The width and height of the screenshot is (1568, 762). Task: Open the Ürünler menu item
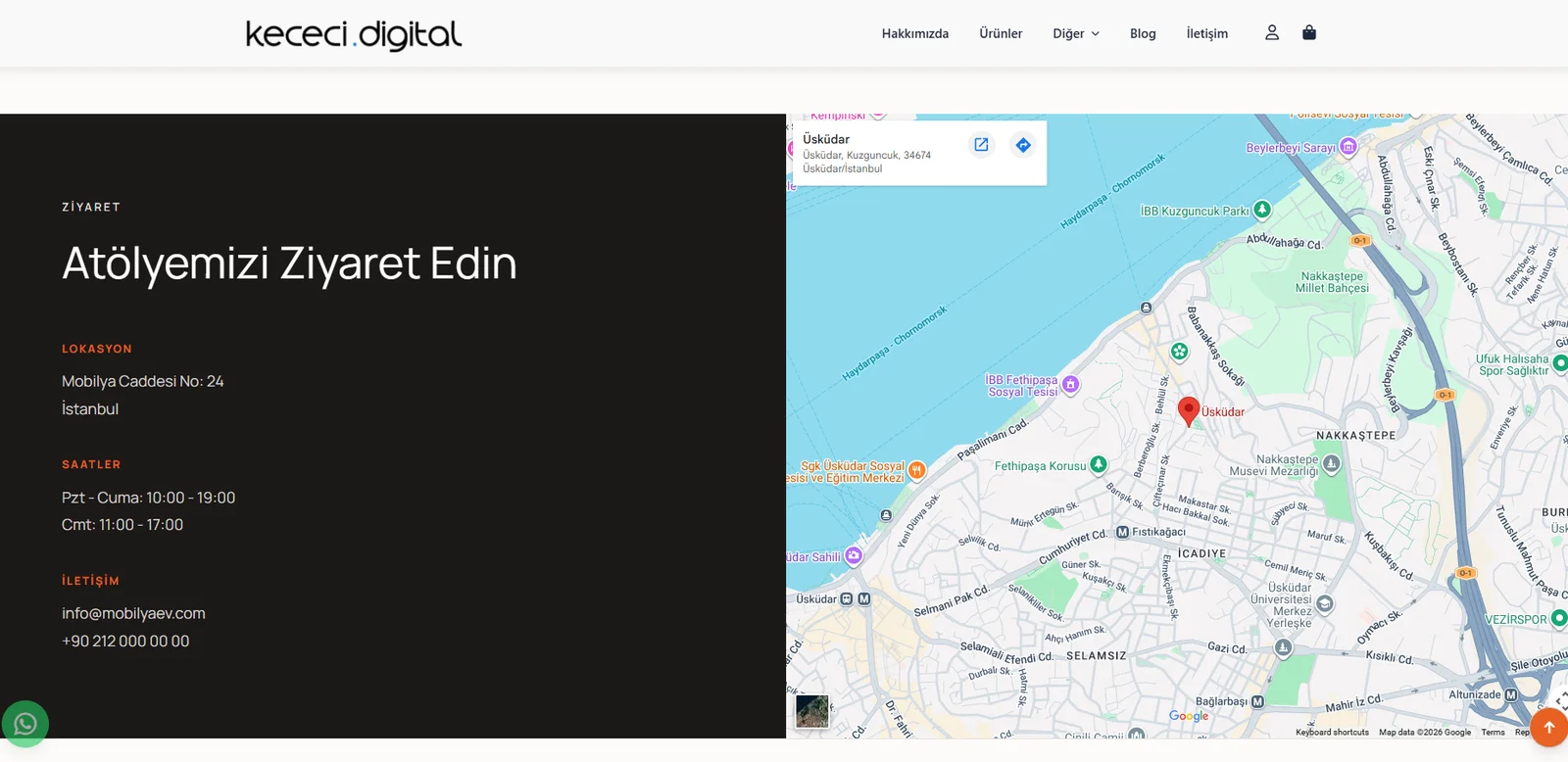1001,33
